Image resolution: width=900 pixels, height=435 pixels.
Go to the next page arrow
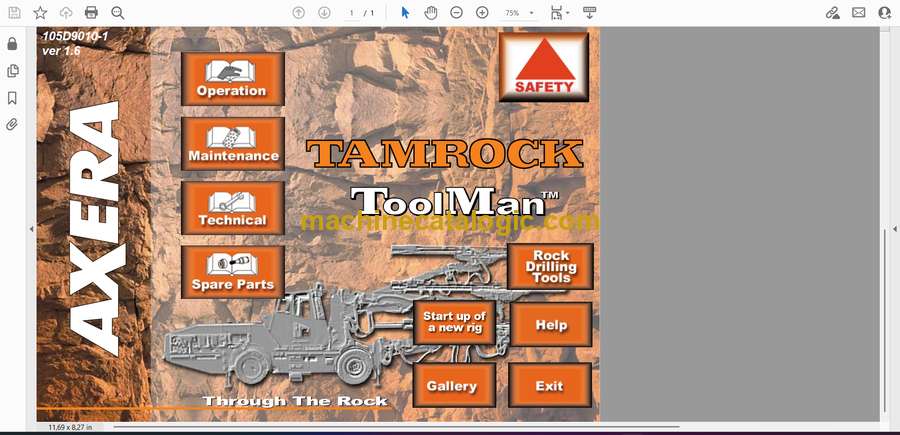[x=324, y=13]
